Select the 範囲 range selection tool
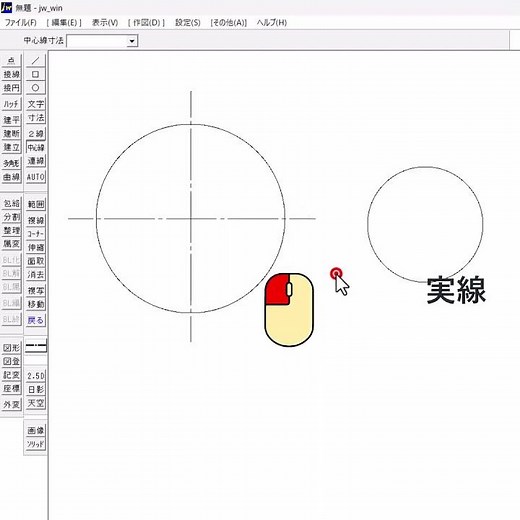 coord(36,204)
